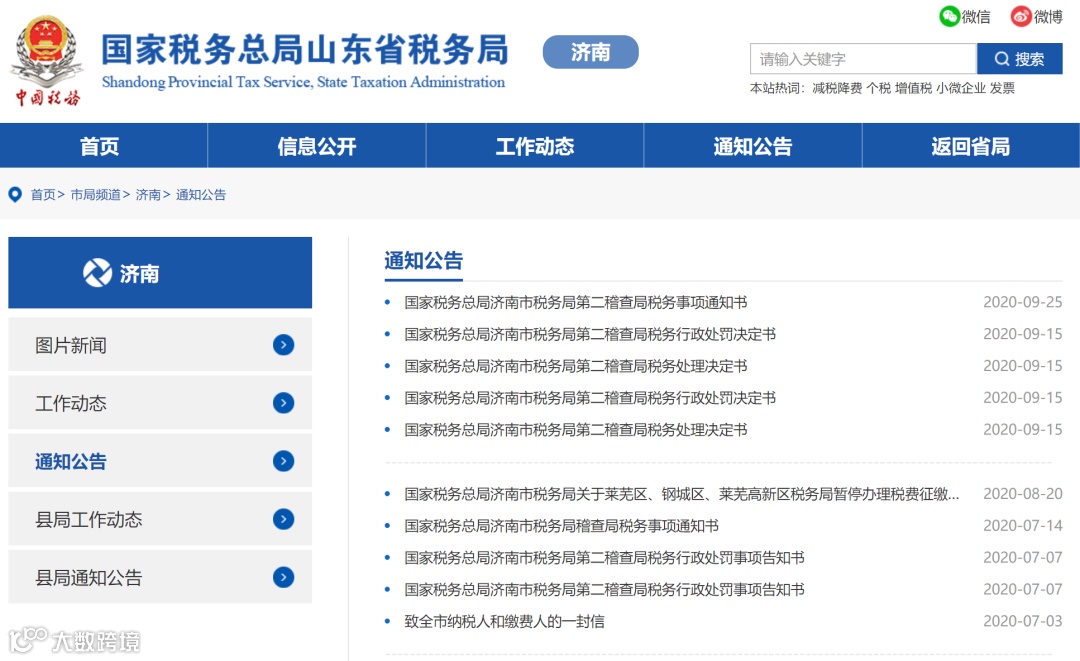This screenshot has width=1080, height=661.
Task: Click hot word 小微企业
Action: tap(961, 88)
